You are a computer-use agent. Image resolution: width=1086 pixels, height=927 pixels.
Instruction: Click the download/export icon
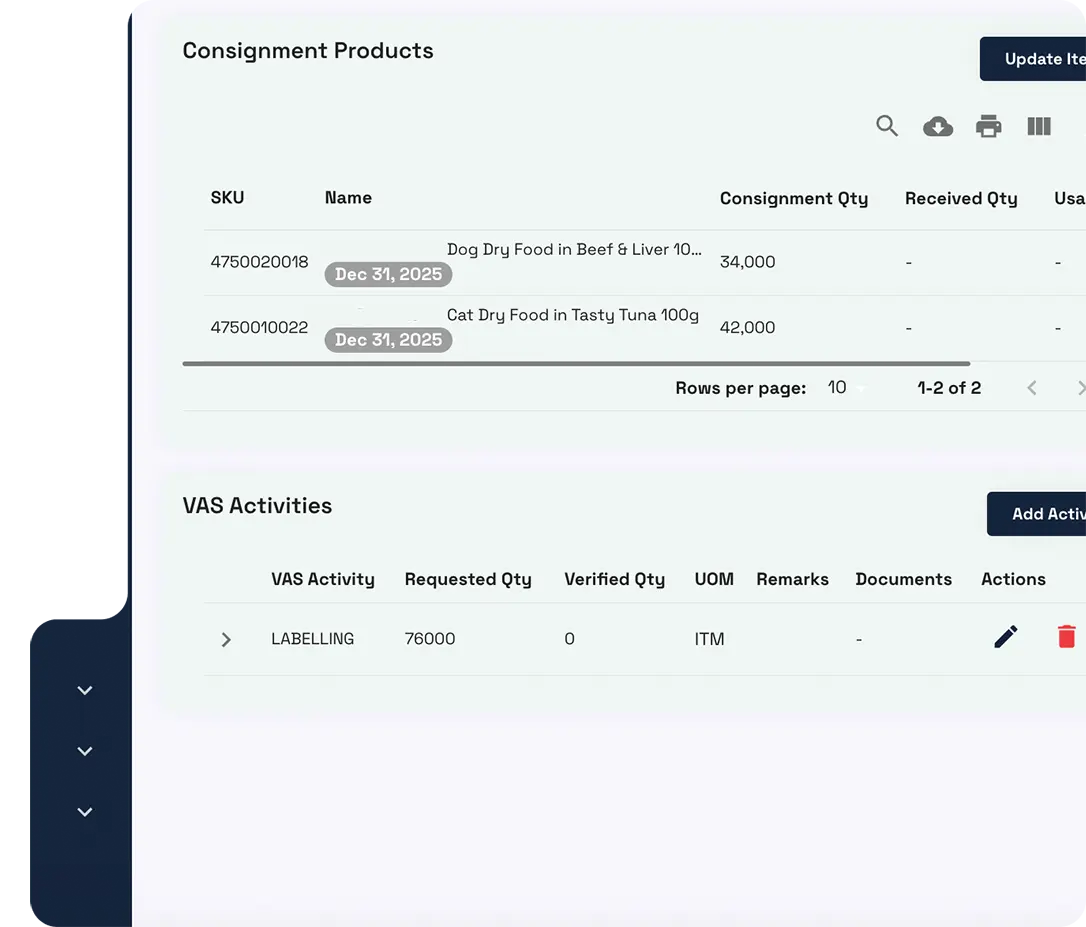938,126
